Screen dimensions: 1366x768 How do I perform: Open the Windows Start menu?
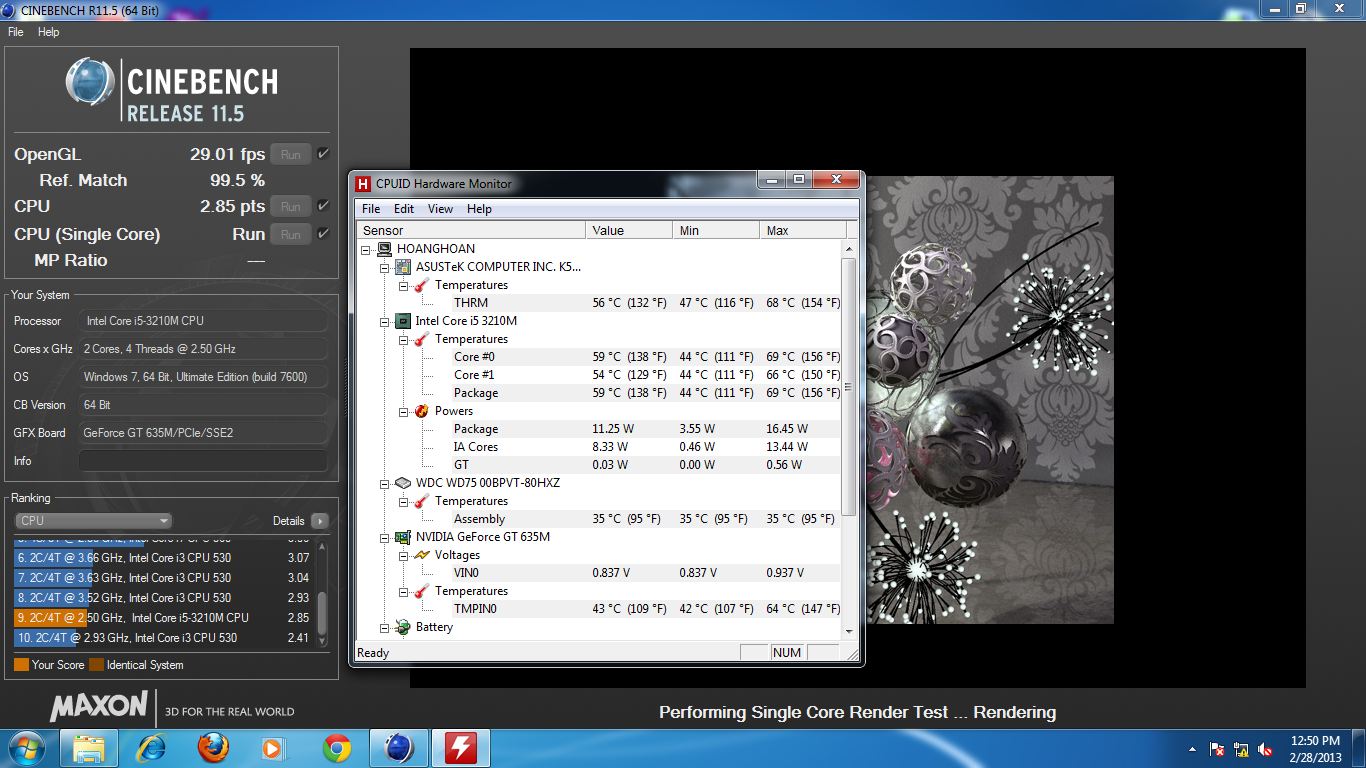tap(26, 748)
